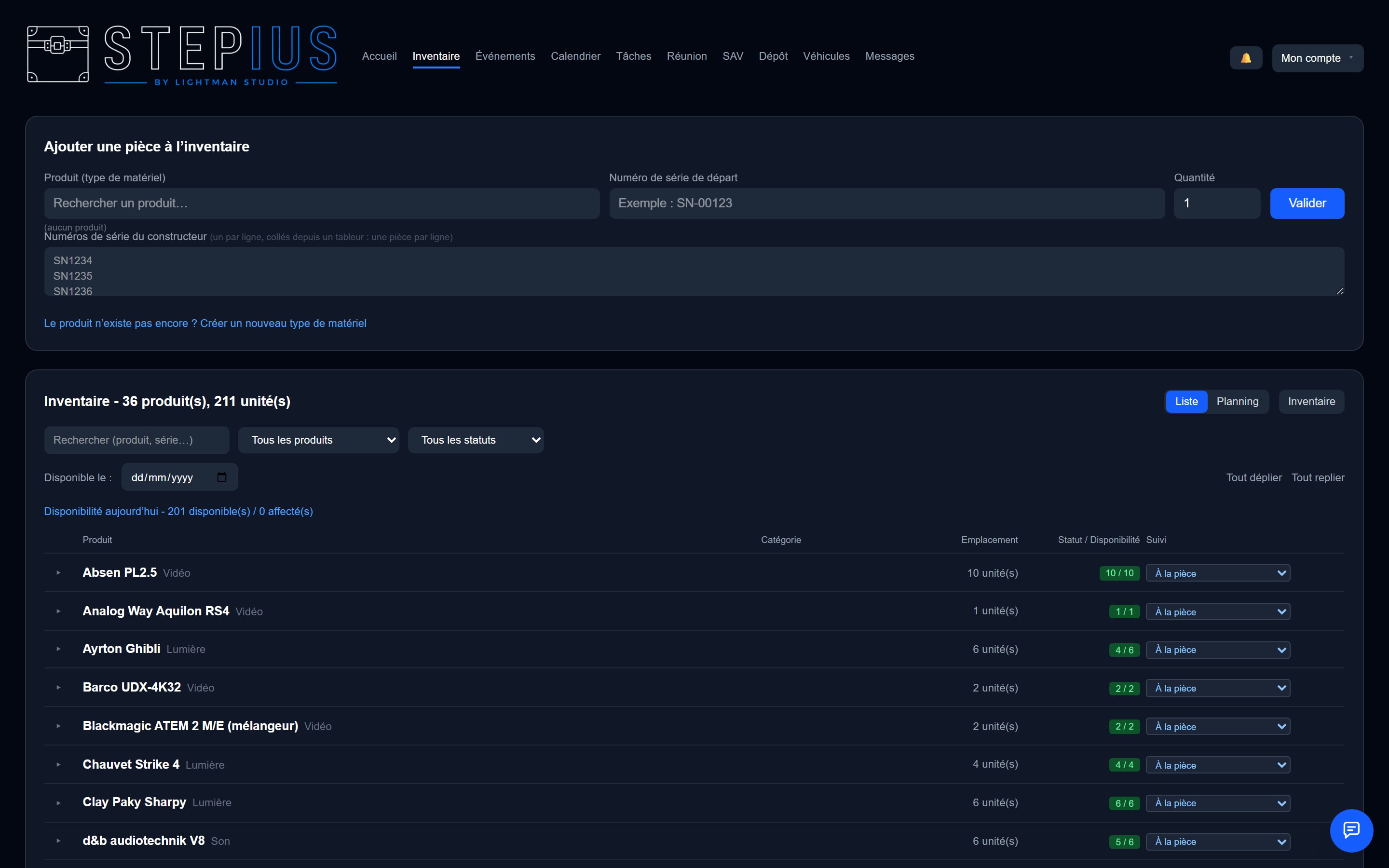Focus the Numéro de série de départ field
This screenshot has width=1389, height=868.
point(887,203)
